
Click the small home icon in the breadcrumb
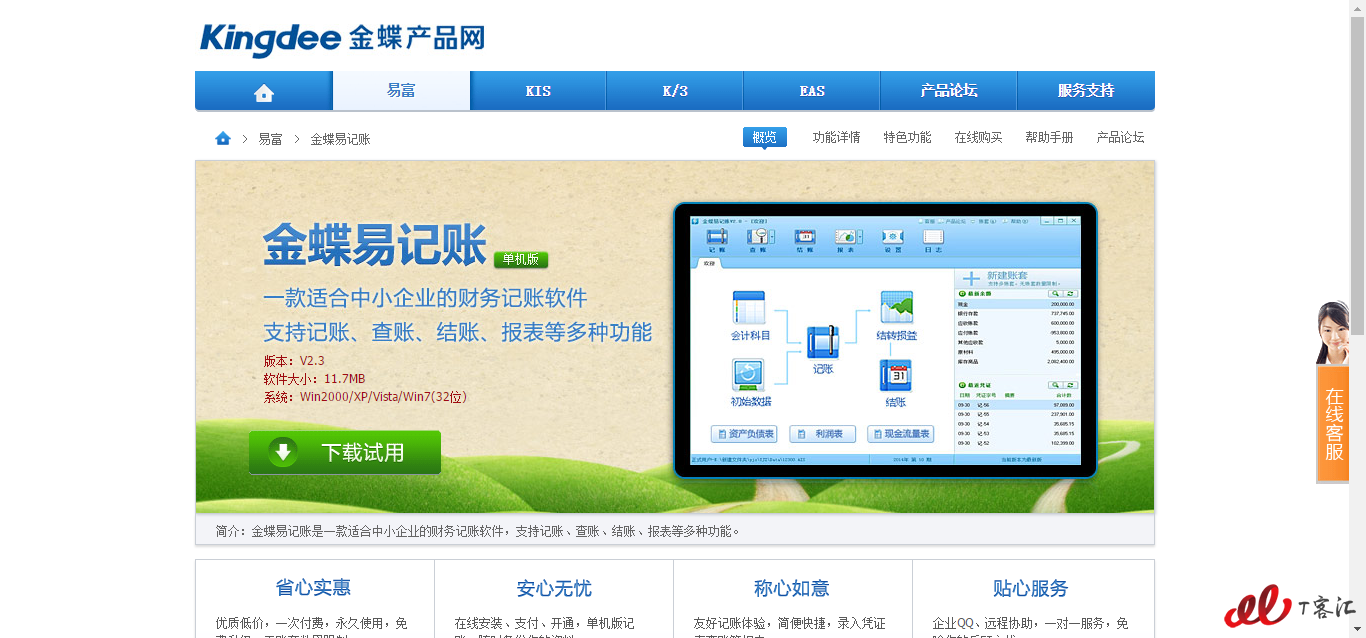223,138
